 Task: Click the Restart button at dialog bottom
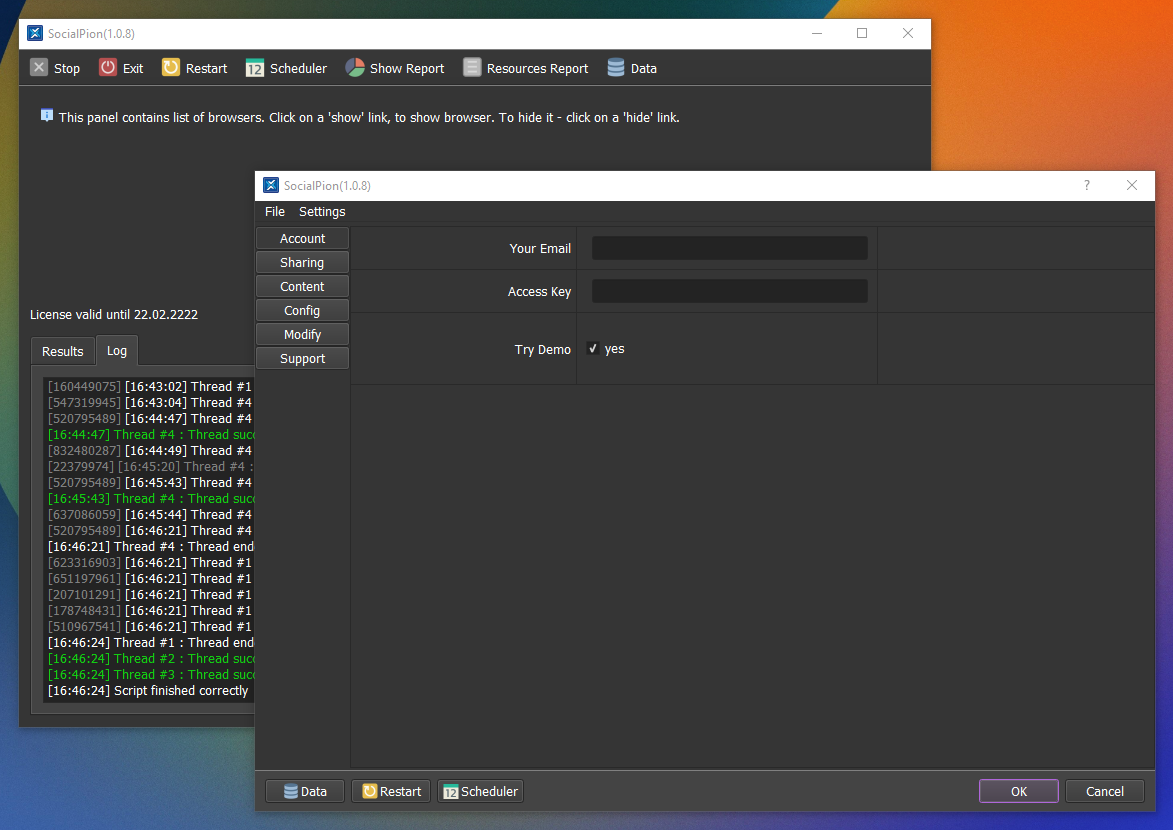point(391,791)
